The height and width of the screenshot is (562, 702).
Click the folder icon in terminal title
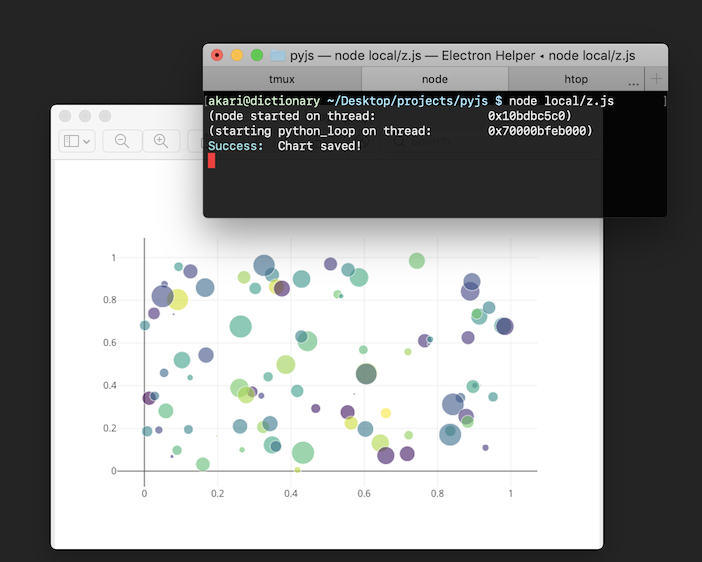pos(278,55)
